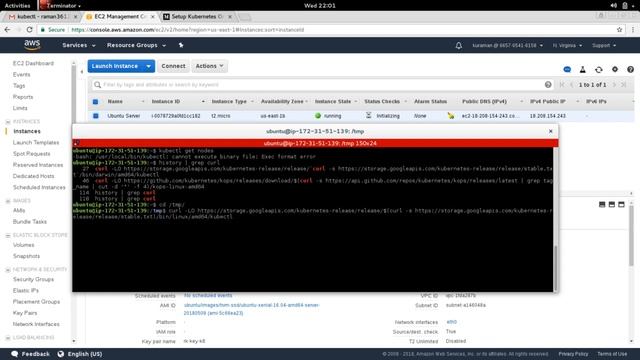Toggle the select-all instances checkbox
The height and width of the screenshot is (360, 640).
[x=95, y=102]
